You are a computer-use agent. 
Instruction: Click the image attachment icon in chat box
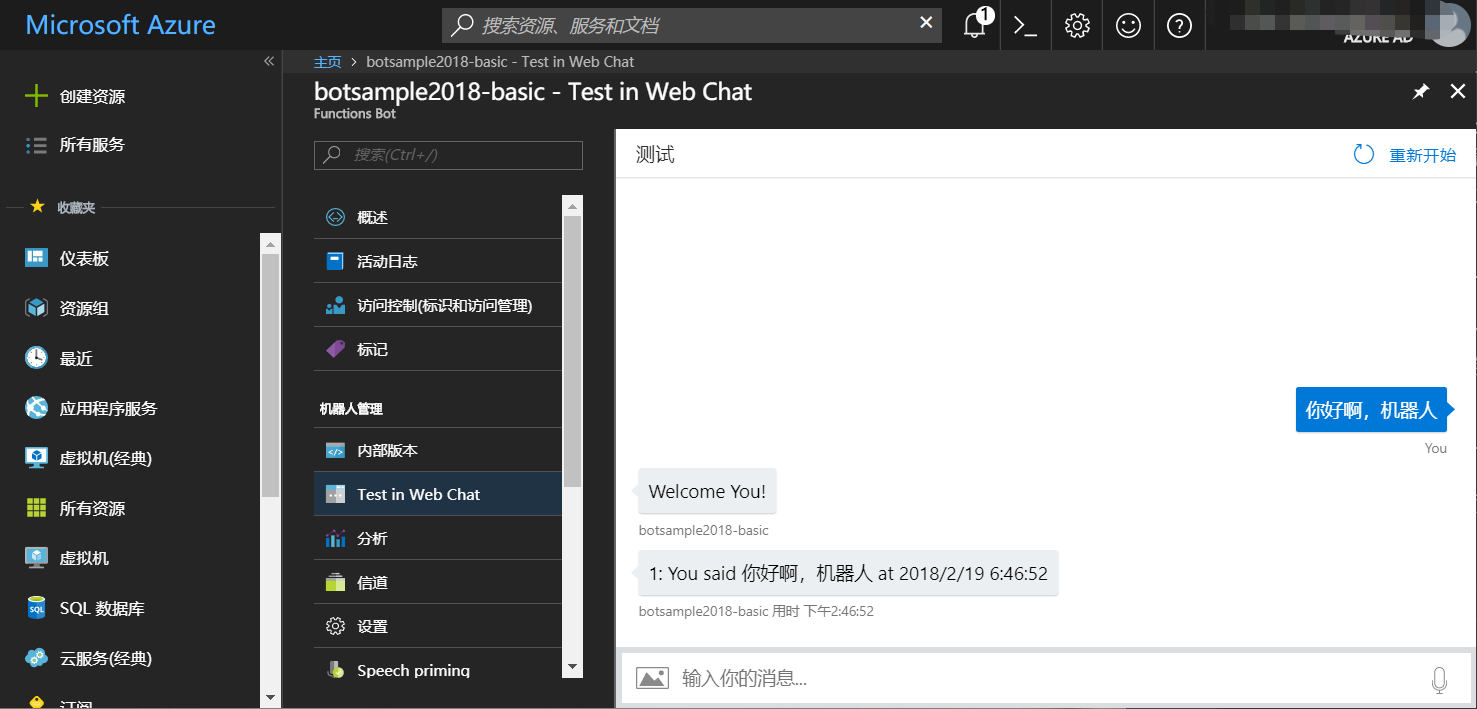(x=652, y=678)
